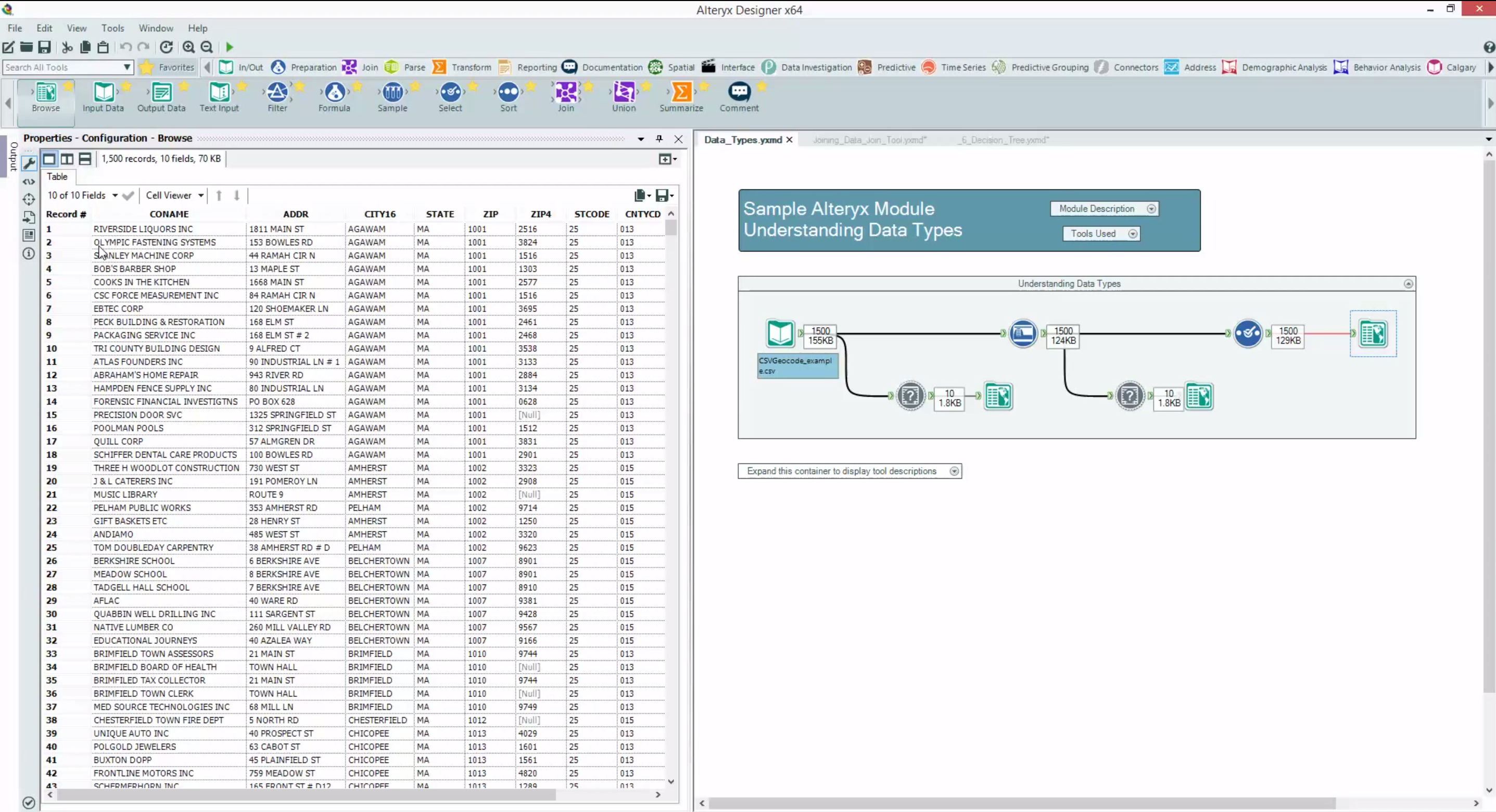Expand the Module Description box
This screenshot has height=812, width=1496.
(1151, 209)
